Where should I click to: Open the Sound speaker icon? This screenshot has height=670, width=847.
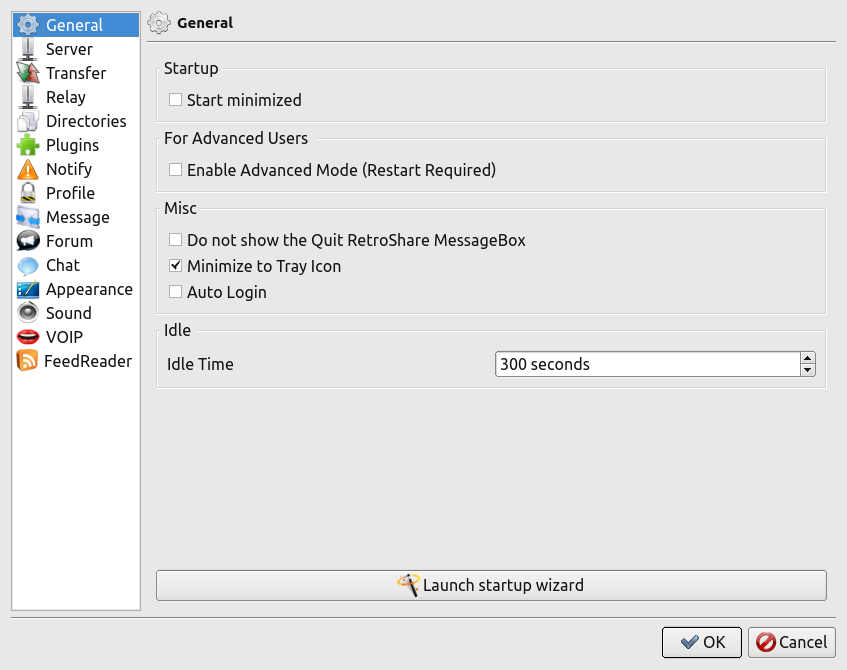click(28, 313)
